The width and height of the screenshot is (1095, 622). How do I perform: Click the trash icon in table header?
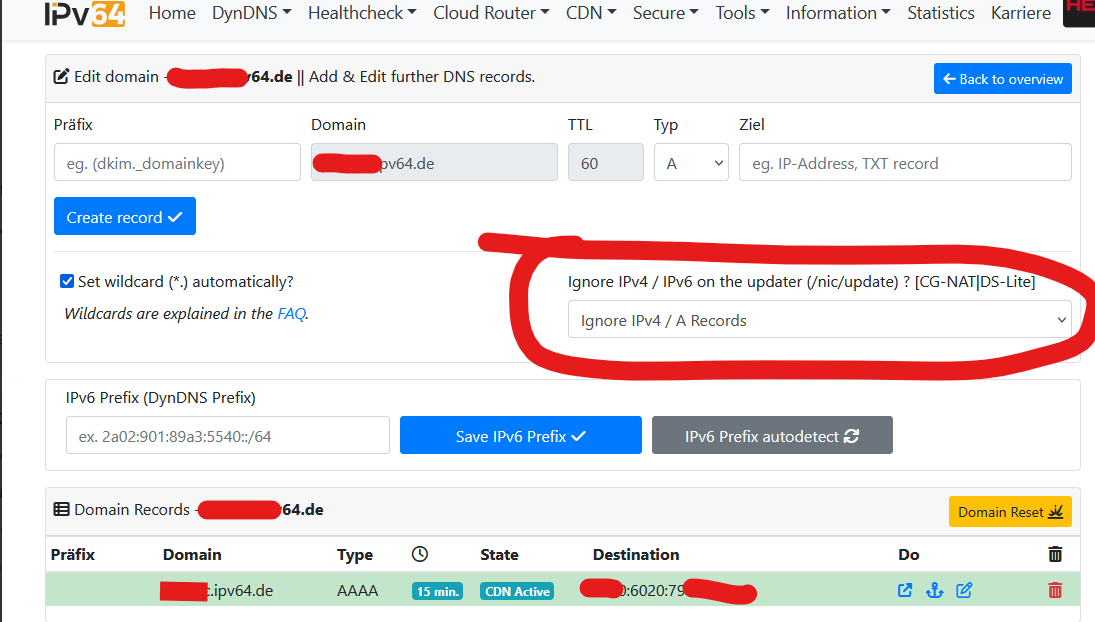(x=1055, y=554)
